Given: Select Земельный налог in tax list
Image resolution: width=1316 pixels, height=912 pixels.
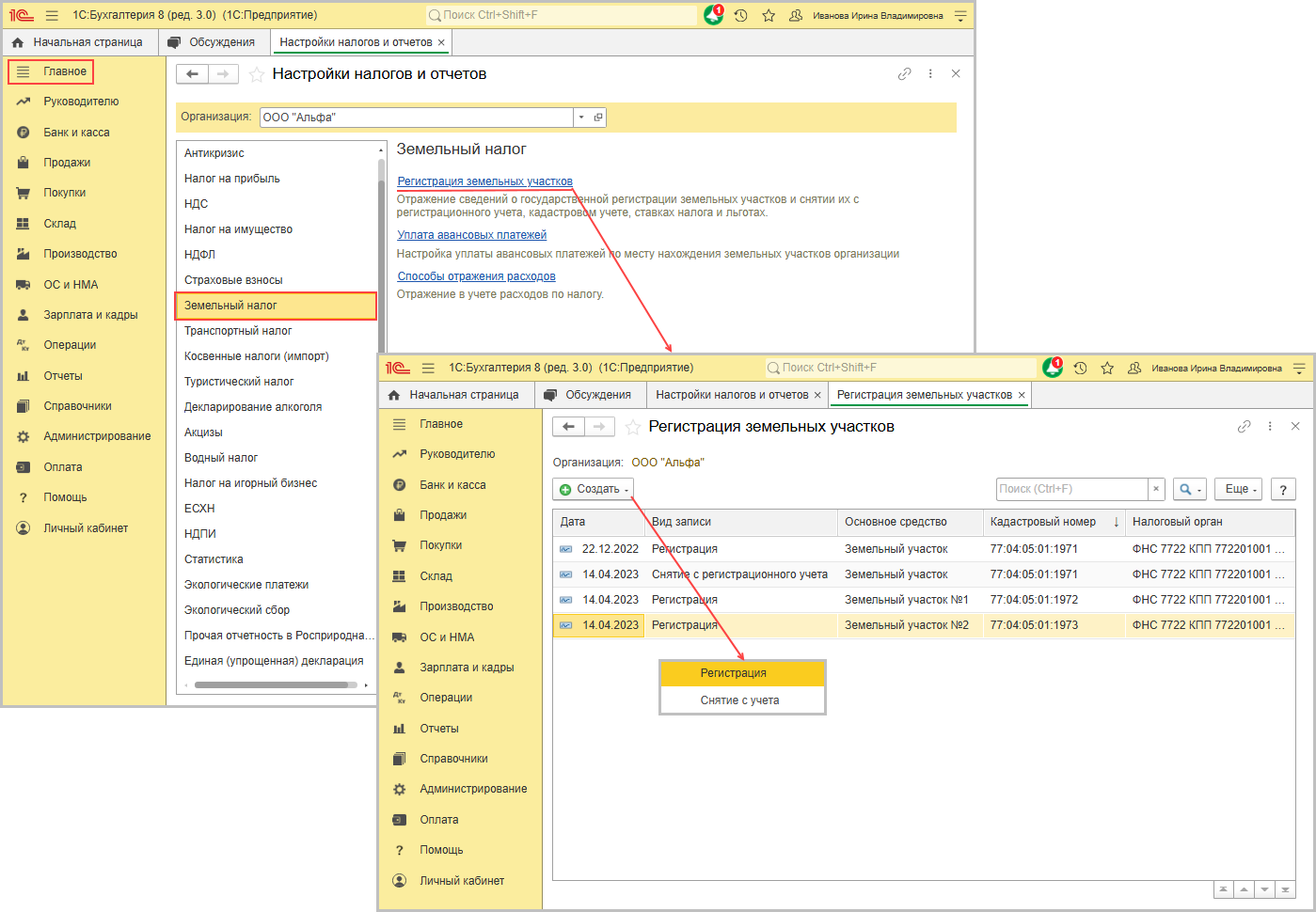Looking at the screenshot, I should click(276, 306).
